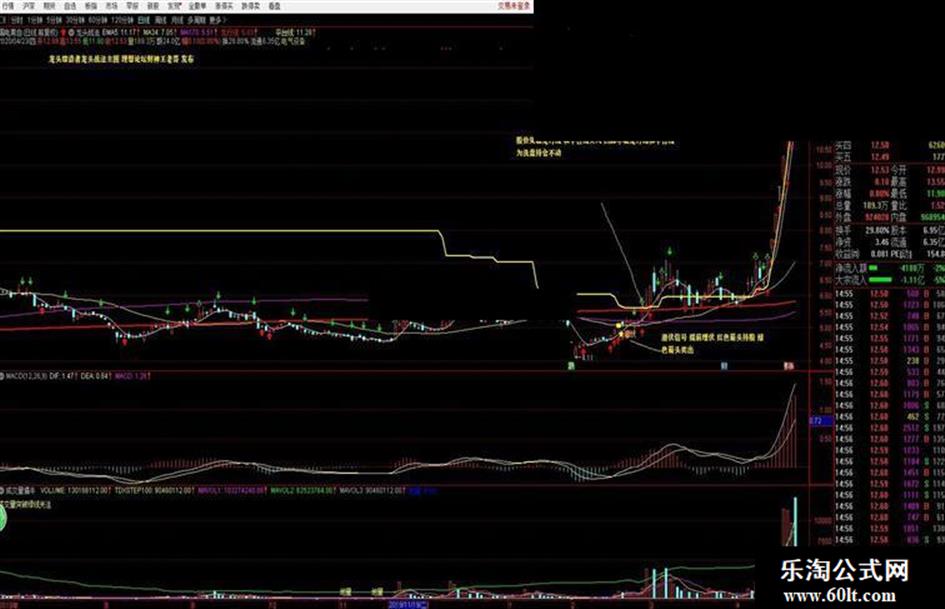Switch to the 分时 chart tab

[17, 20]
